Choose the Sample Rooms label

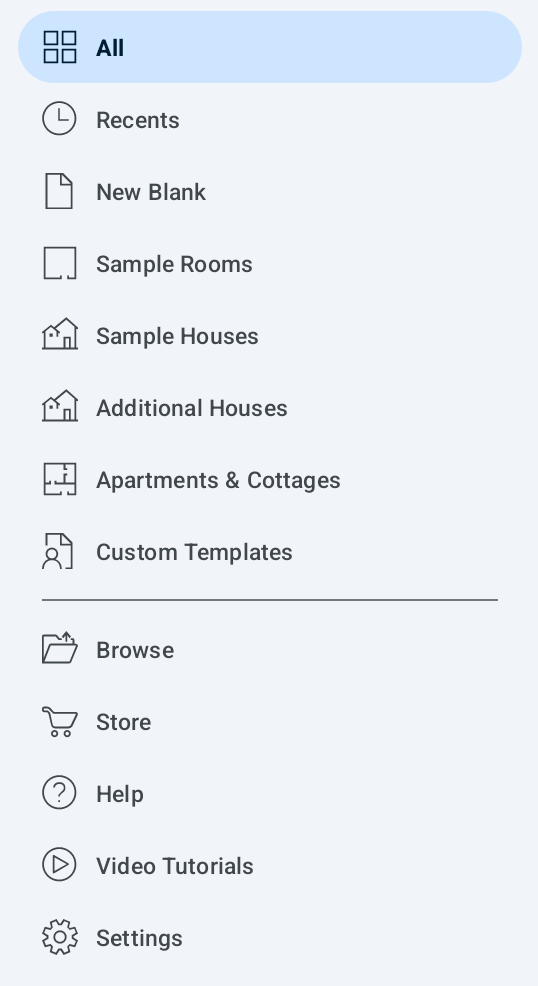click(174, 264)
